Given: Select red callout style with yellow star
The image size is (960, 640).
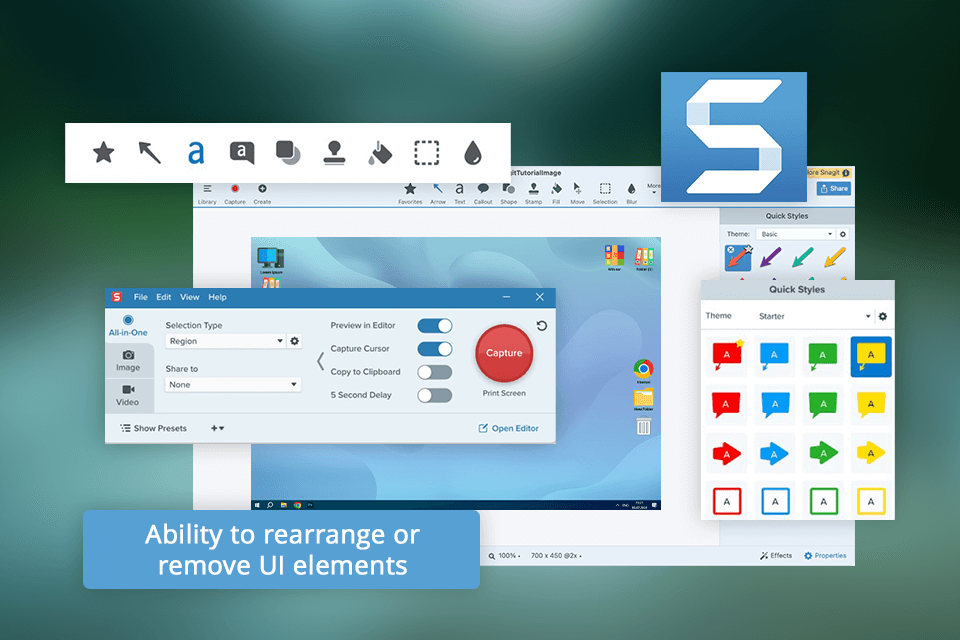Looking at the screenshot, I should (727, 356).
